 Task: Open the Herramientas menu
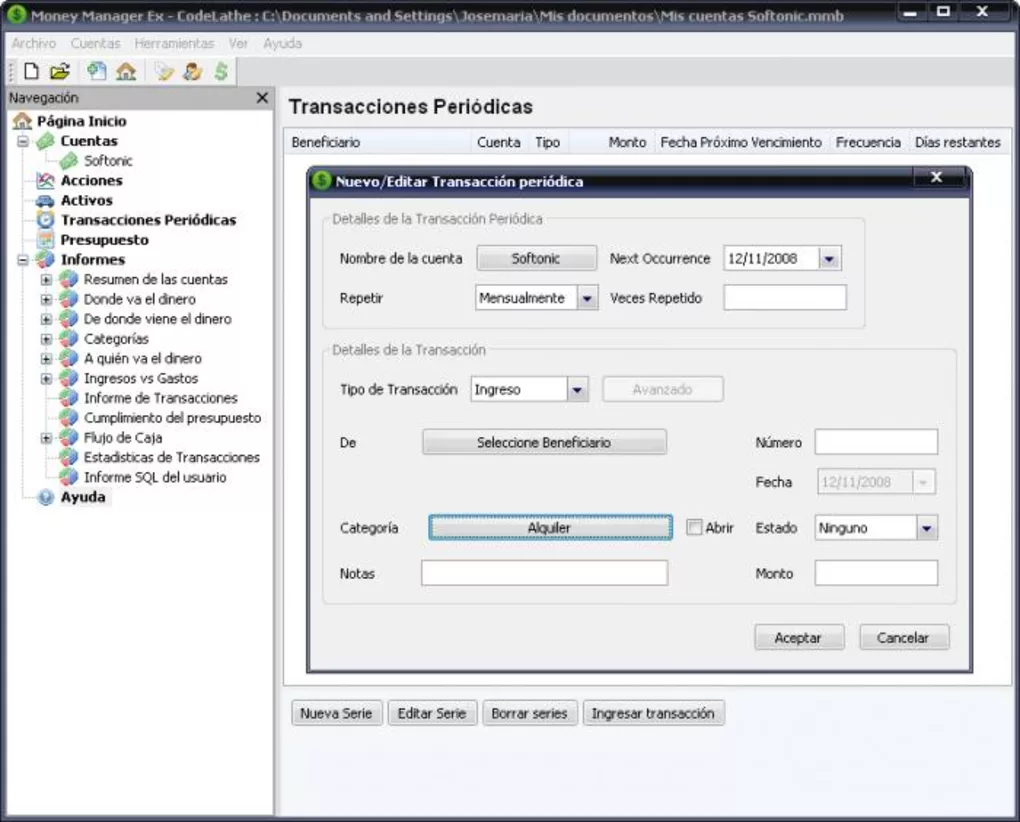point(174,44)
